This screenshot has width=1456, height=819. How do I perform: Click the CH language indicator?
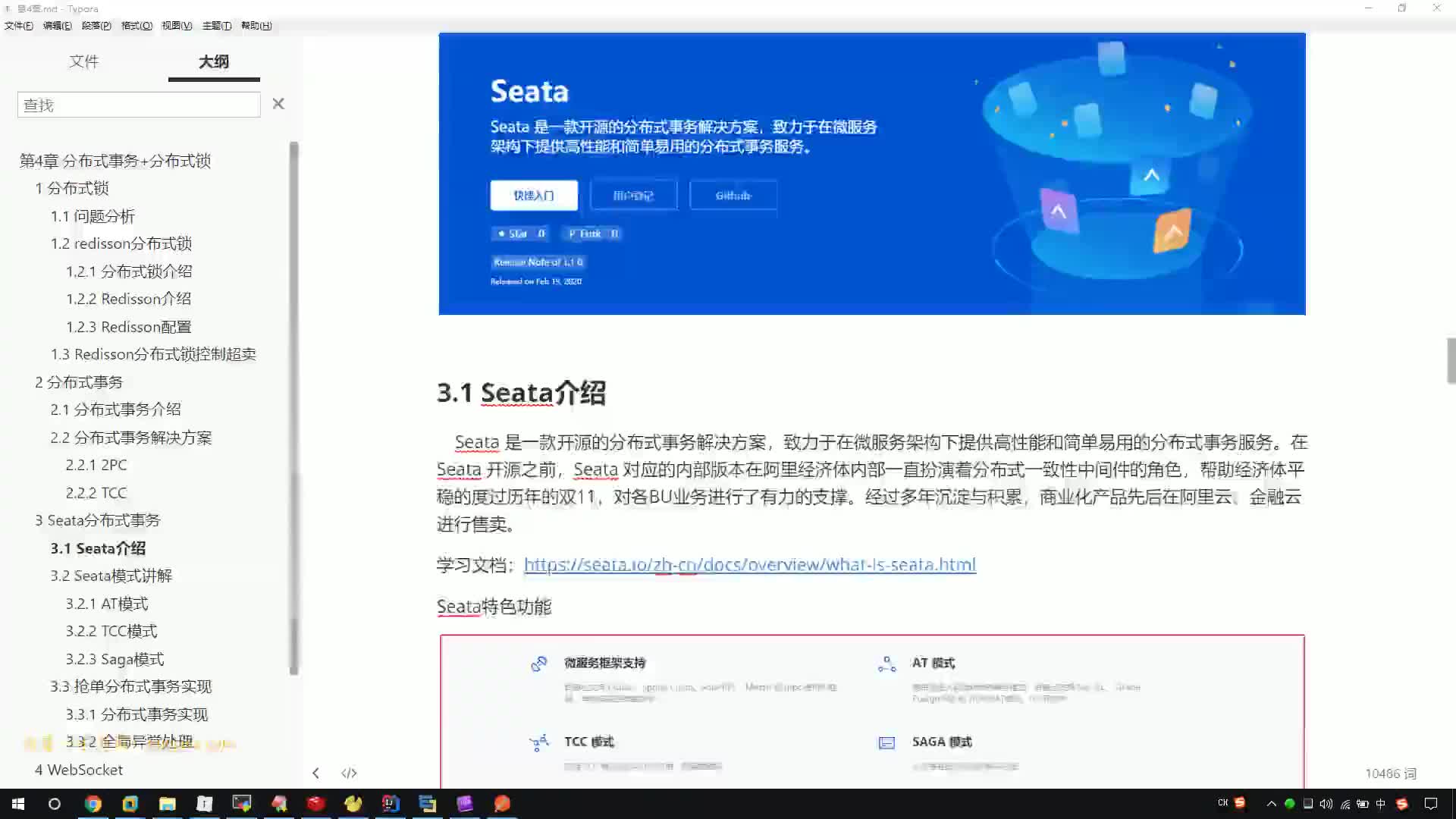tap(1222, 802)
